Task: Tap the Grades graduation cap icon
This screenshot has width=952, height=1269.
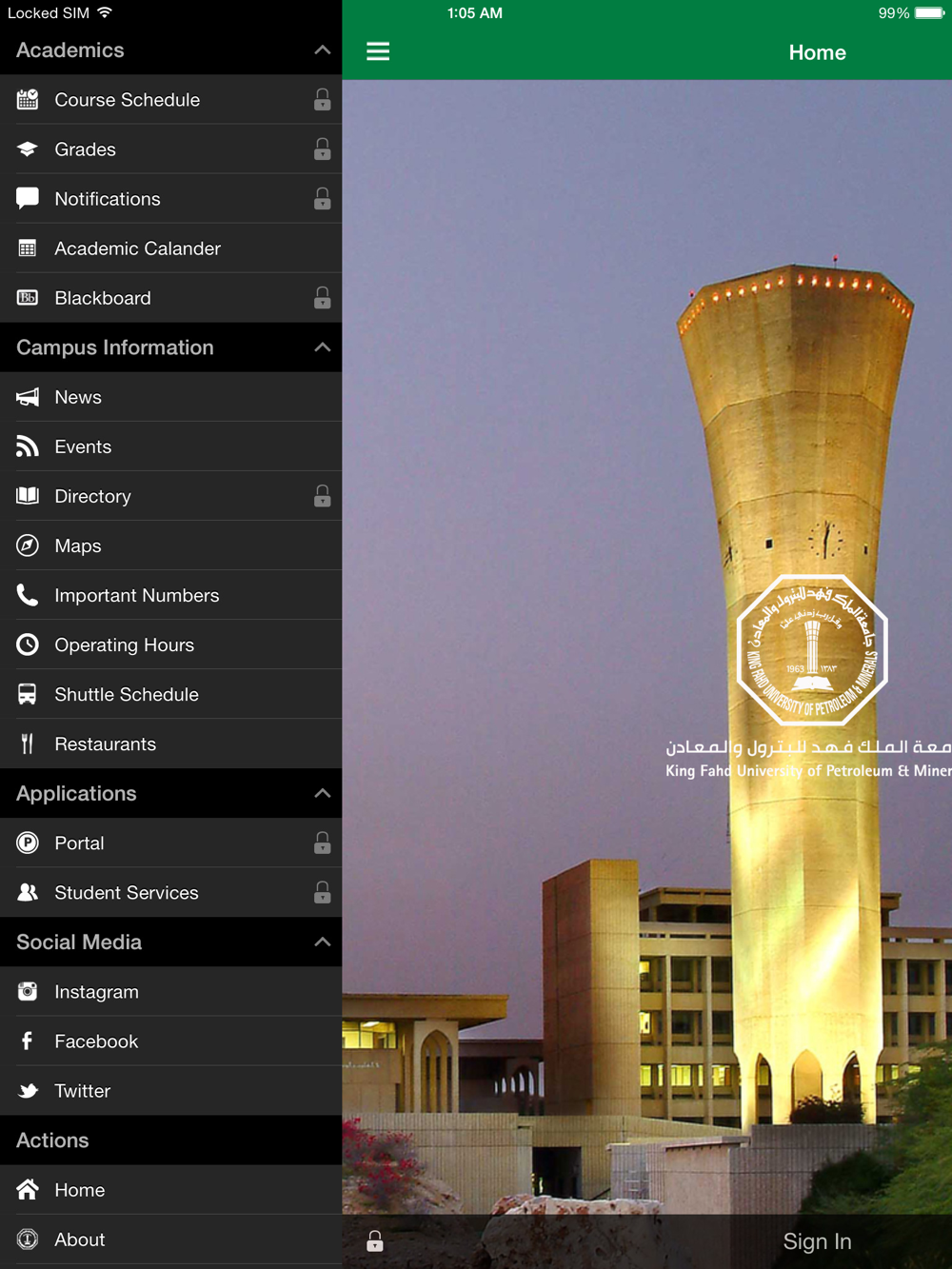Action: point(28,149)
